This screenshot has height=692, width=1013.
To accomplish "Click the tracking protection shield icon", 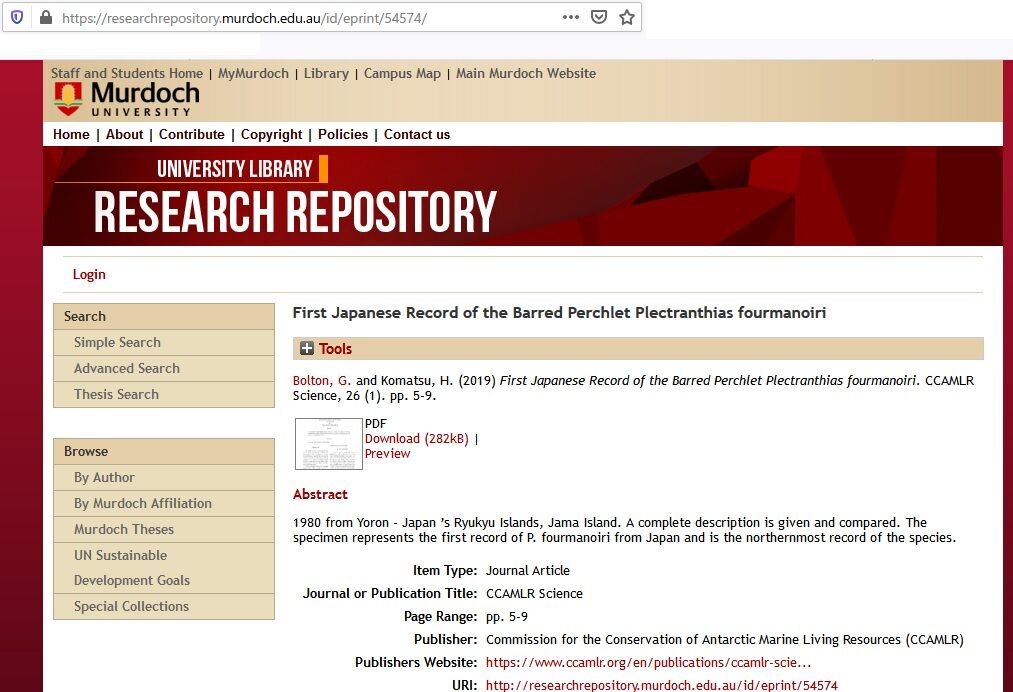I will 17,17.
